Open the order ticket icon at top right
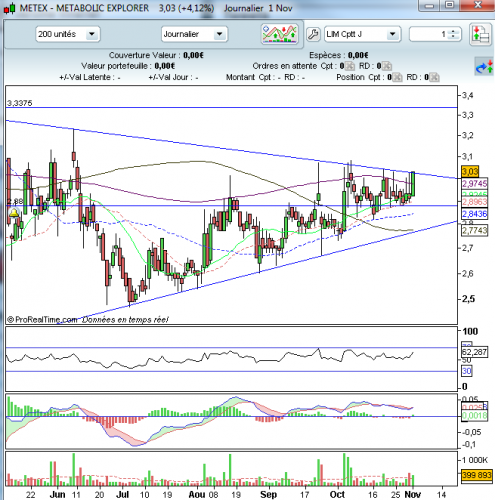Image resolution: width=495 pixels, height=500 pixels. coord(480,34)
